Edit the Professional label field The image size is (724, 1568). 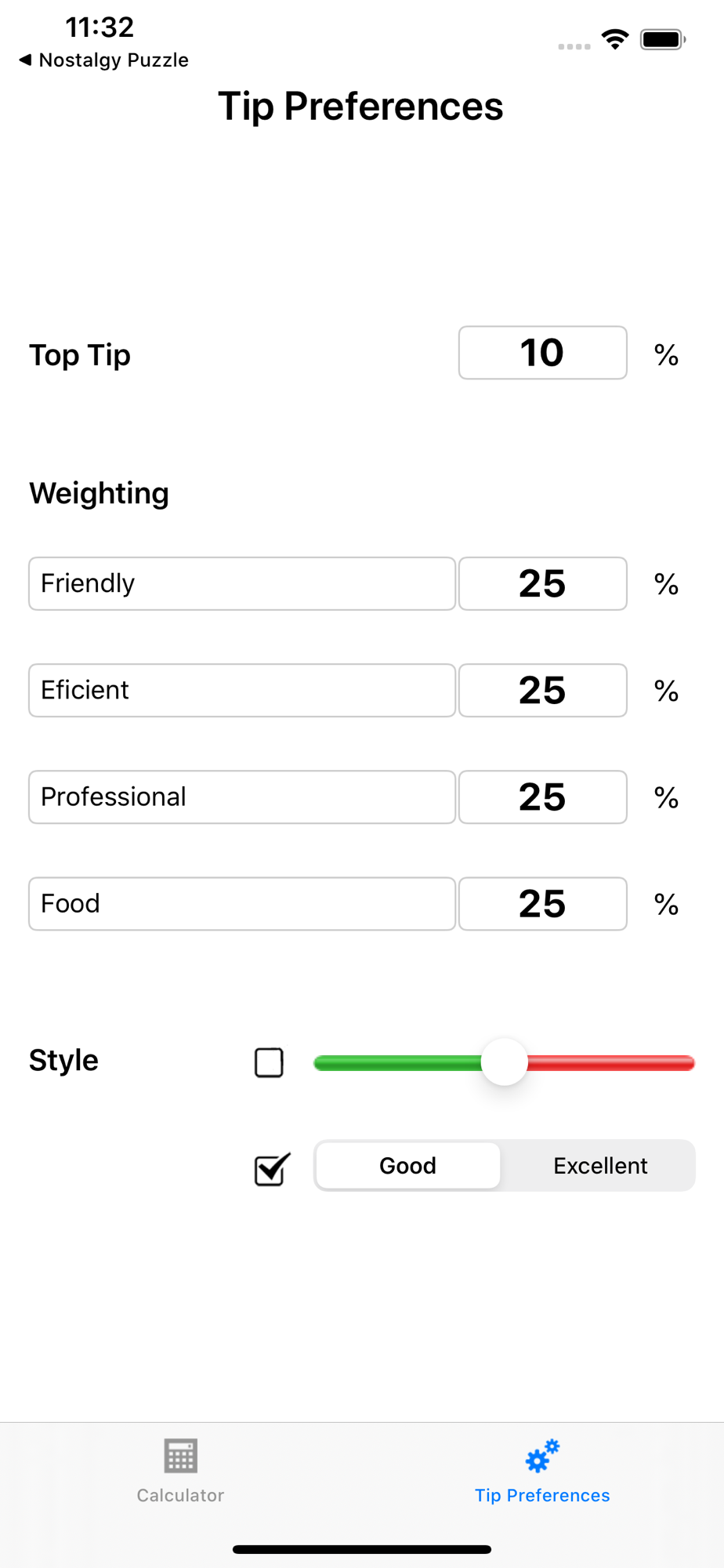pyautogui.click(x=241, y=797)
